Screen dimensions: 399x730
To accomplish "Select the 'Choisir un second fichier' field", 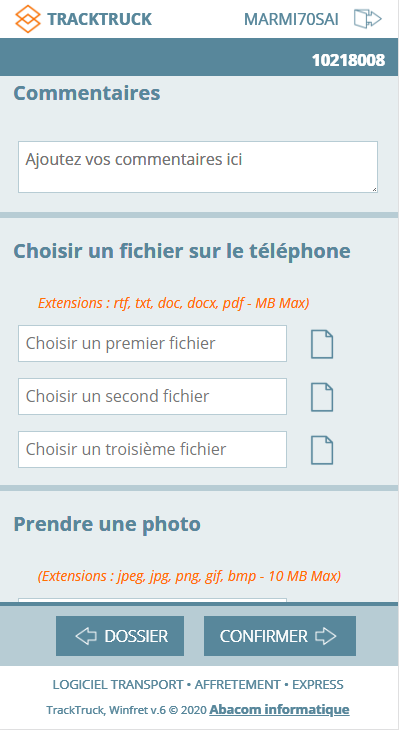I will [152, 397].
